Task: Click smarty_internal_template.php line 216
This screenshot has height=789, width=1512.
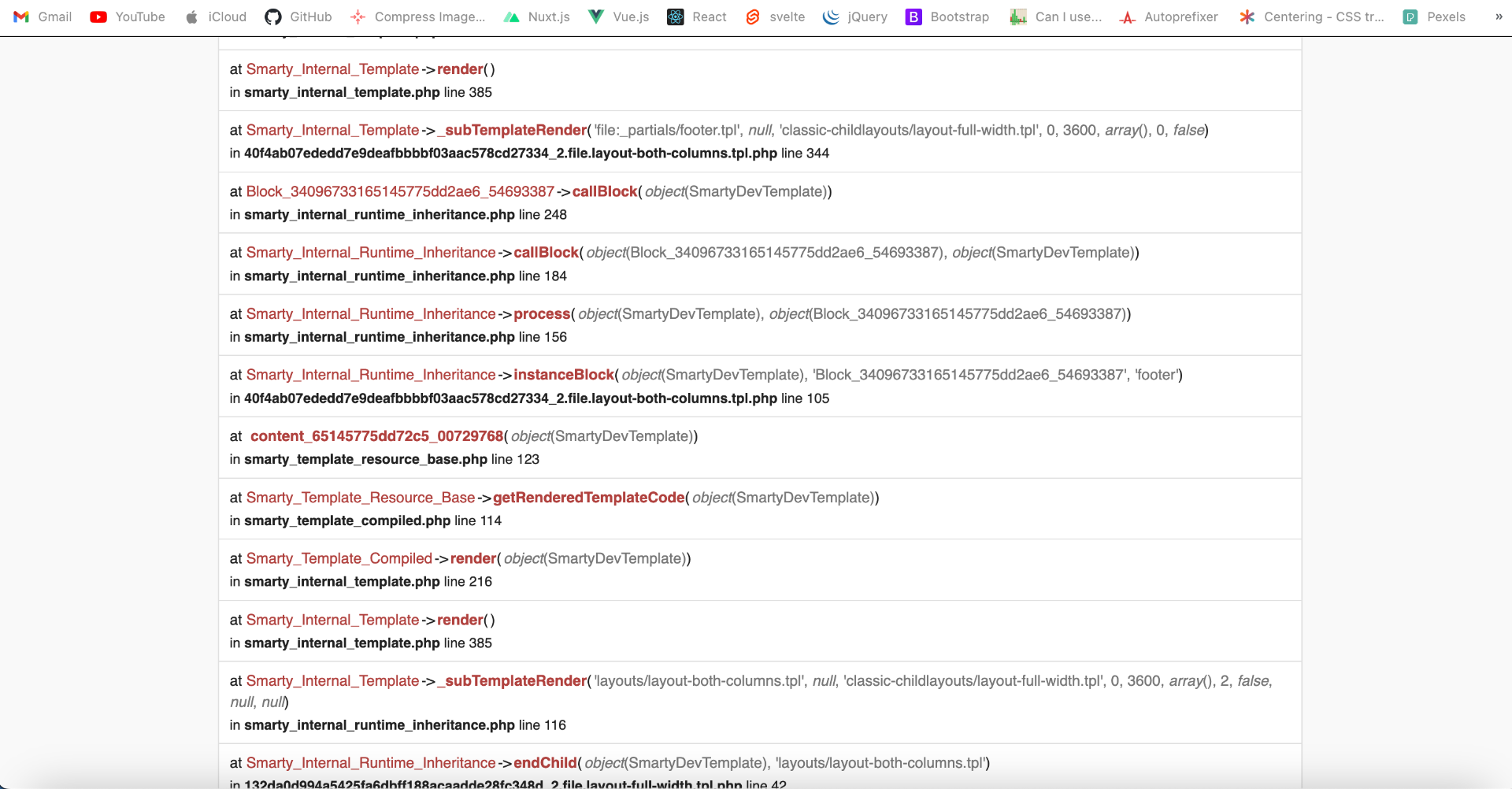Action: pyautogui.click(x=342, y=582)
